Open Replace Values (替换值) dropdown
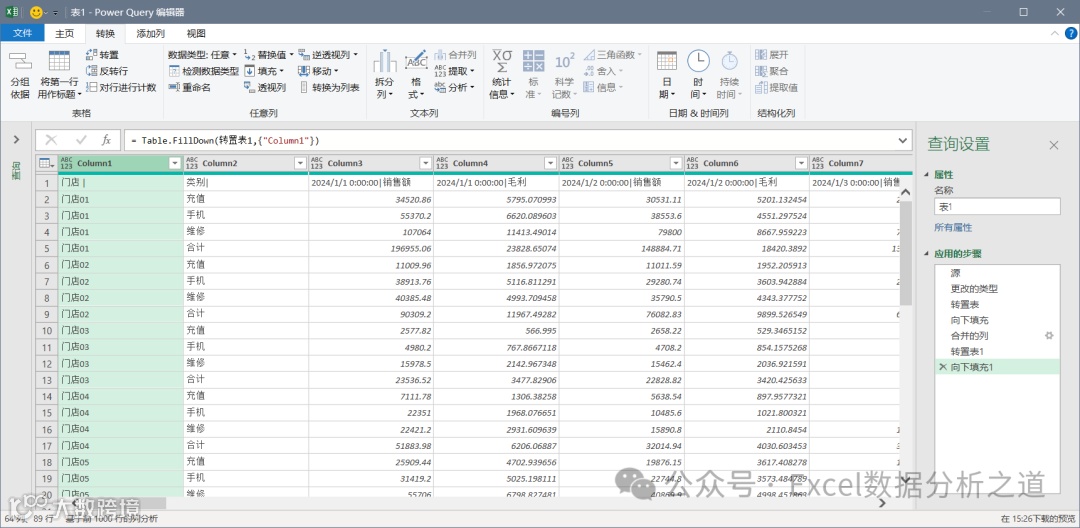The width and height of the screenshot is (1080, 528). coord(269,54)
